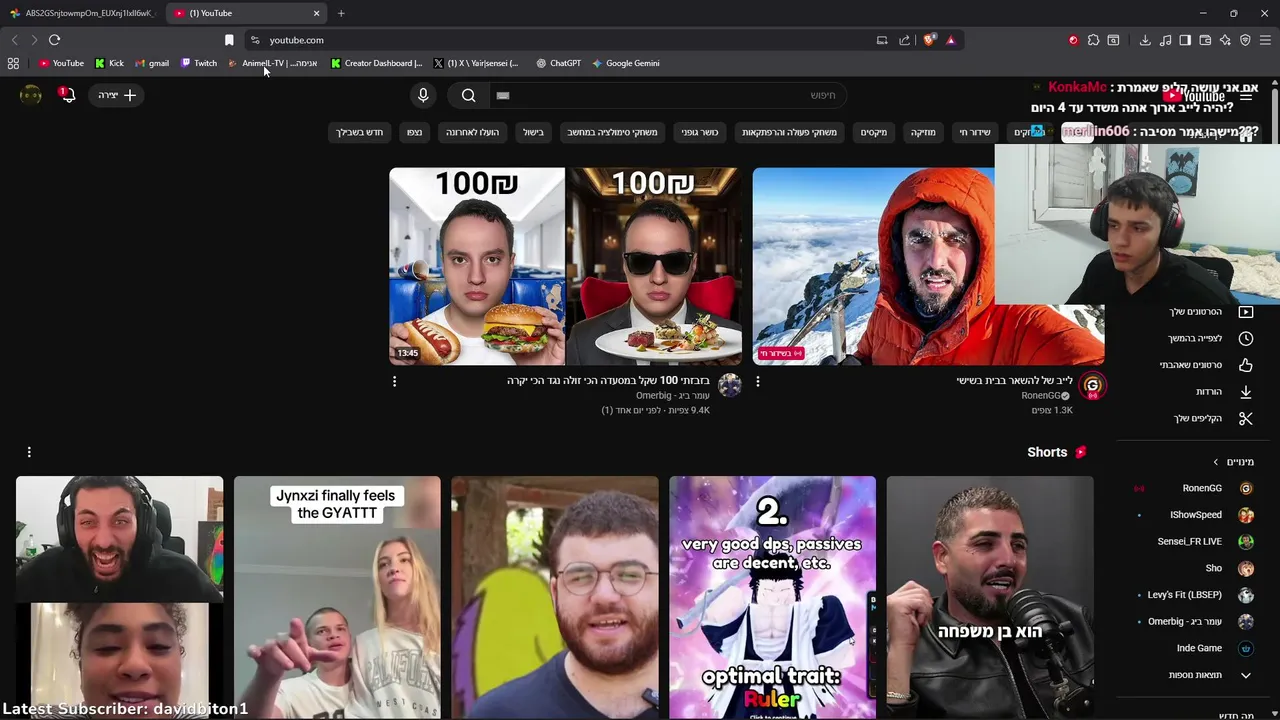Image resolution: width=1280 pixels, height=720 pixels.
Task: Toggle the browser sidebar panel icon
Action: point(1185,40)
